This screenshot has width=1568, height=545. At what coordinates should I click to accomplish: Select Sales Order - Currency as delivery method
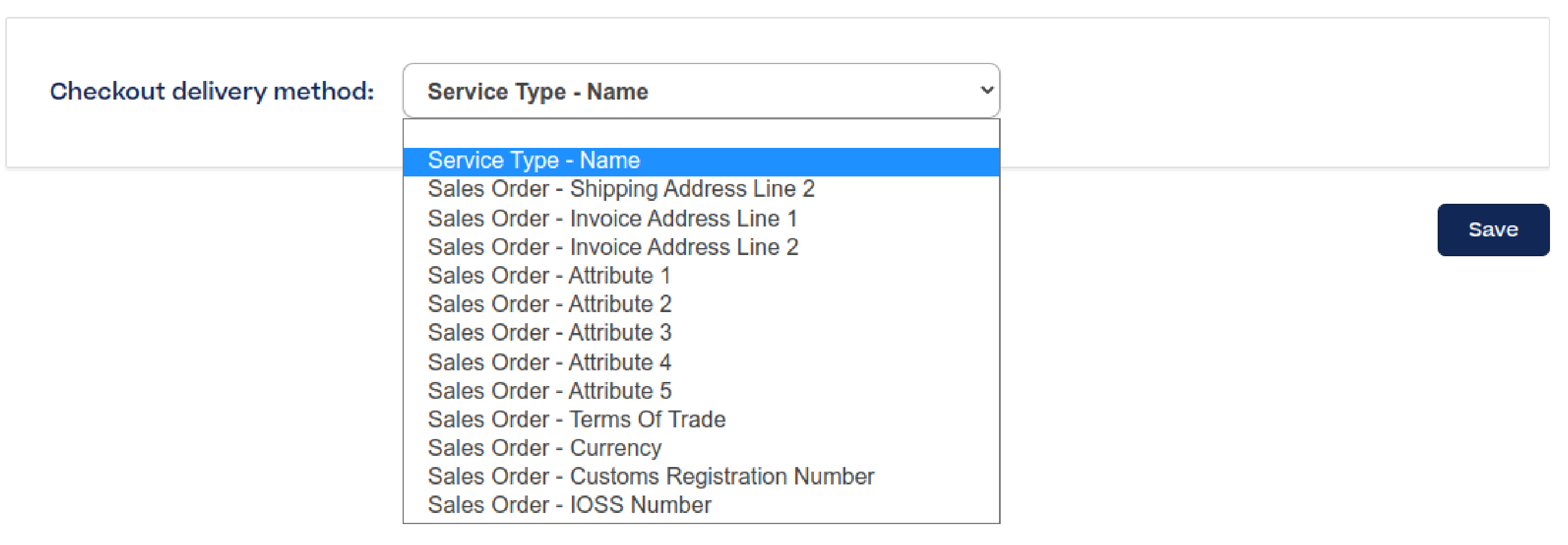[x=544, y=448]
